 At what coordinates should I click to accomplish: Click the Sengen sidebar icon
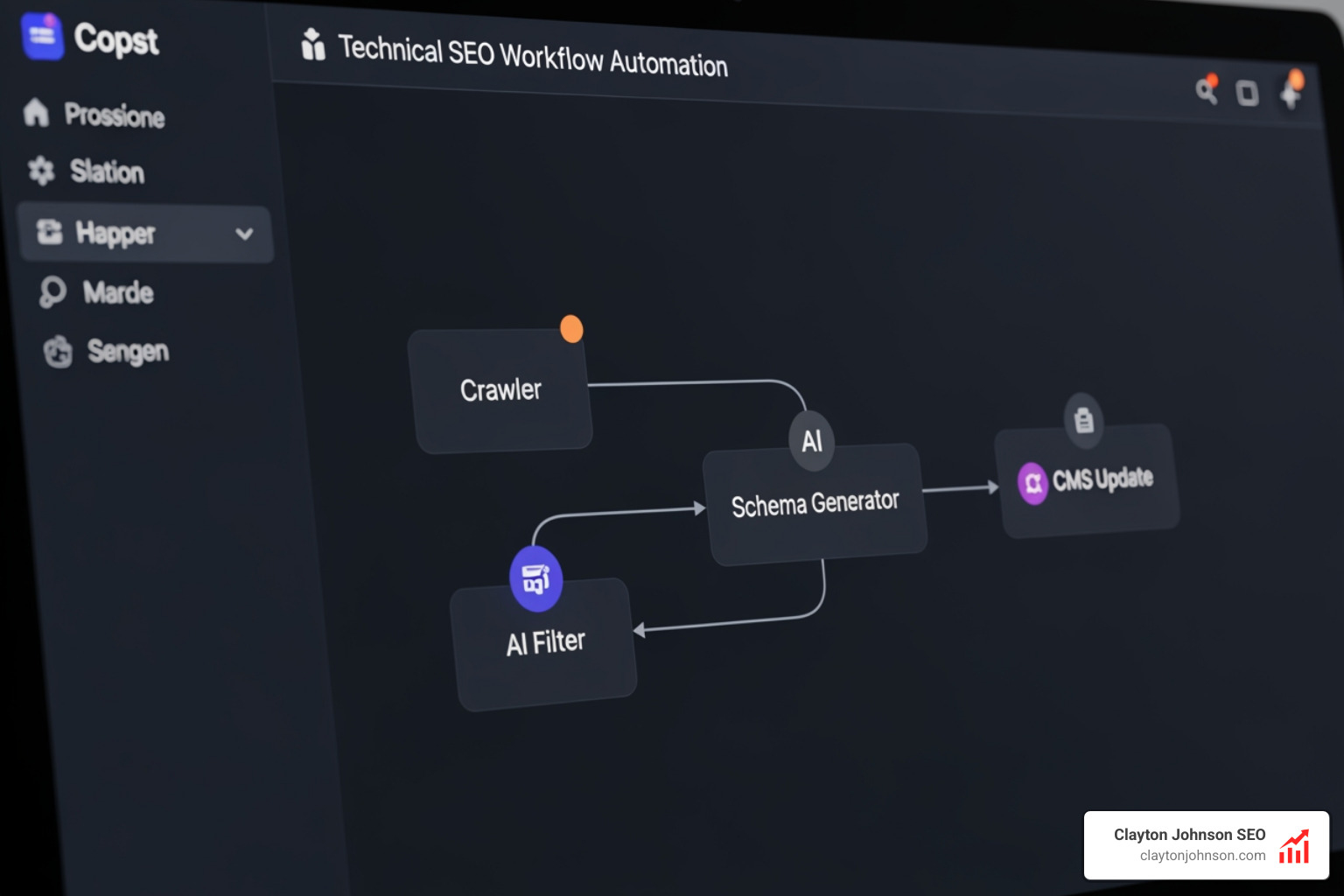tap(59, 351)
